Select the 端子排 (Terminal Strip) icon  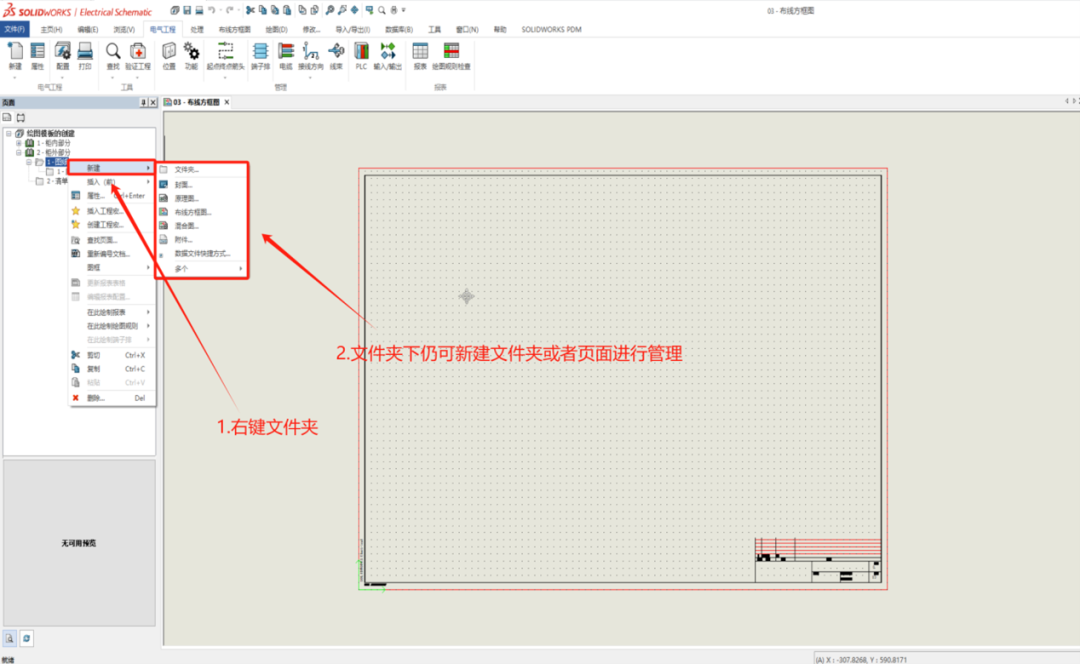(262, 51)
